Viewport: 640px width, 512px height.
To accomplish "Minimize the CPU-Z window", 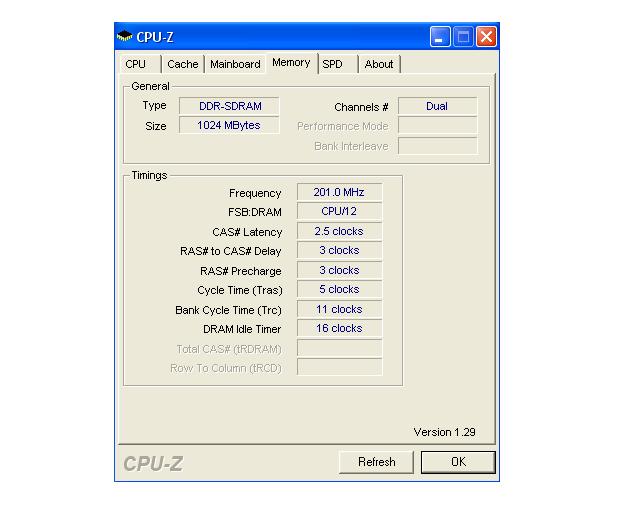I will [x=440, y=37].
